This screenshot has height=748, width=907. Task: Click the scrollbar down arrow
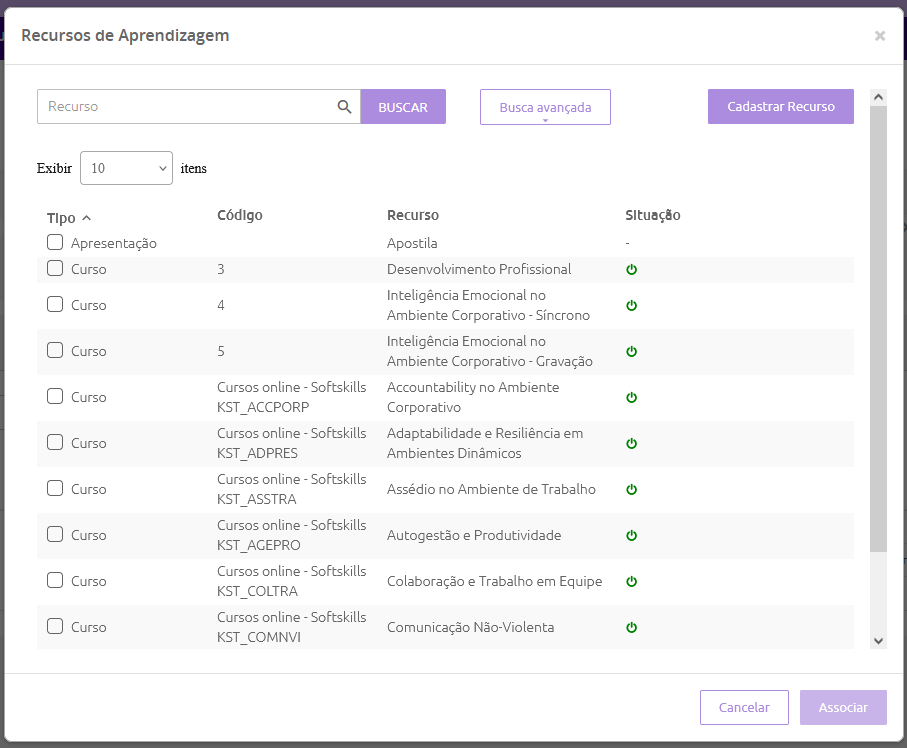(878, 640)
